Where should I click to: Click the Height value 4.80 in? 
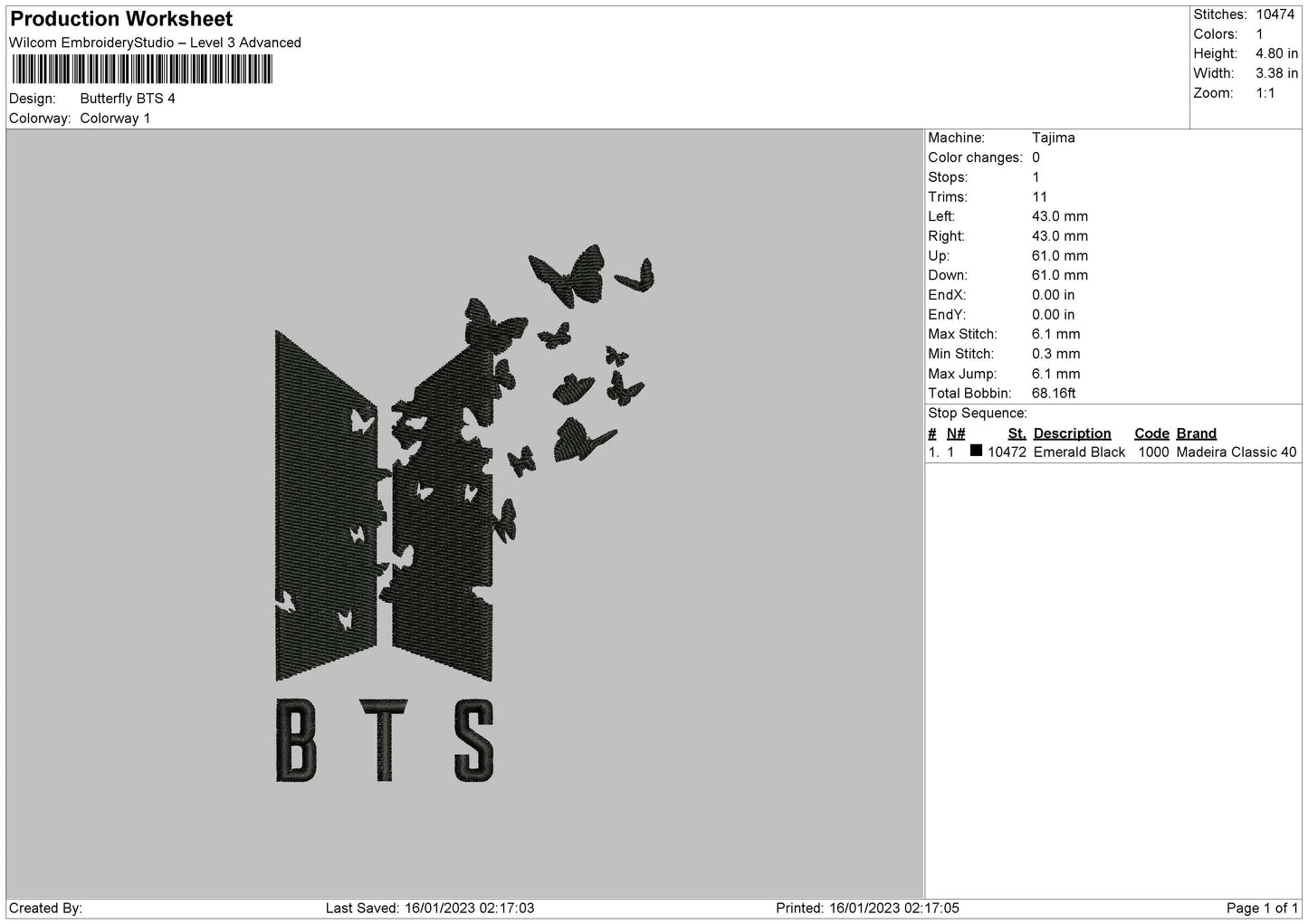click(1276, 53)
